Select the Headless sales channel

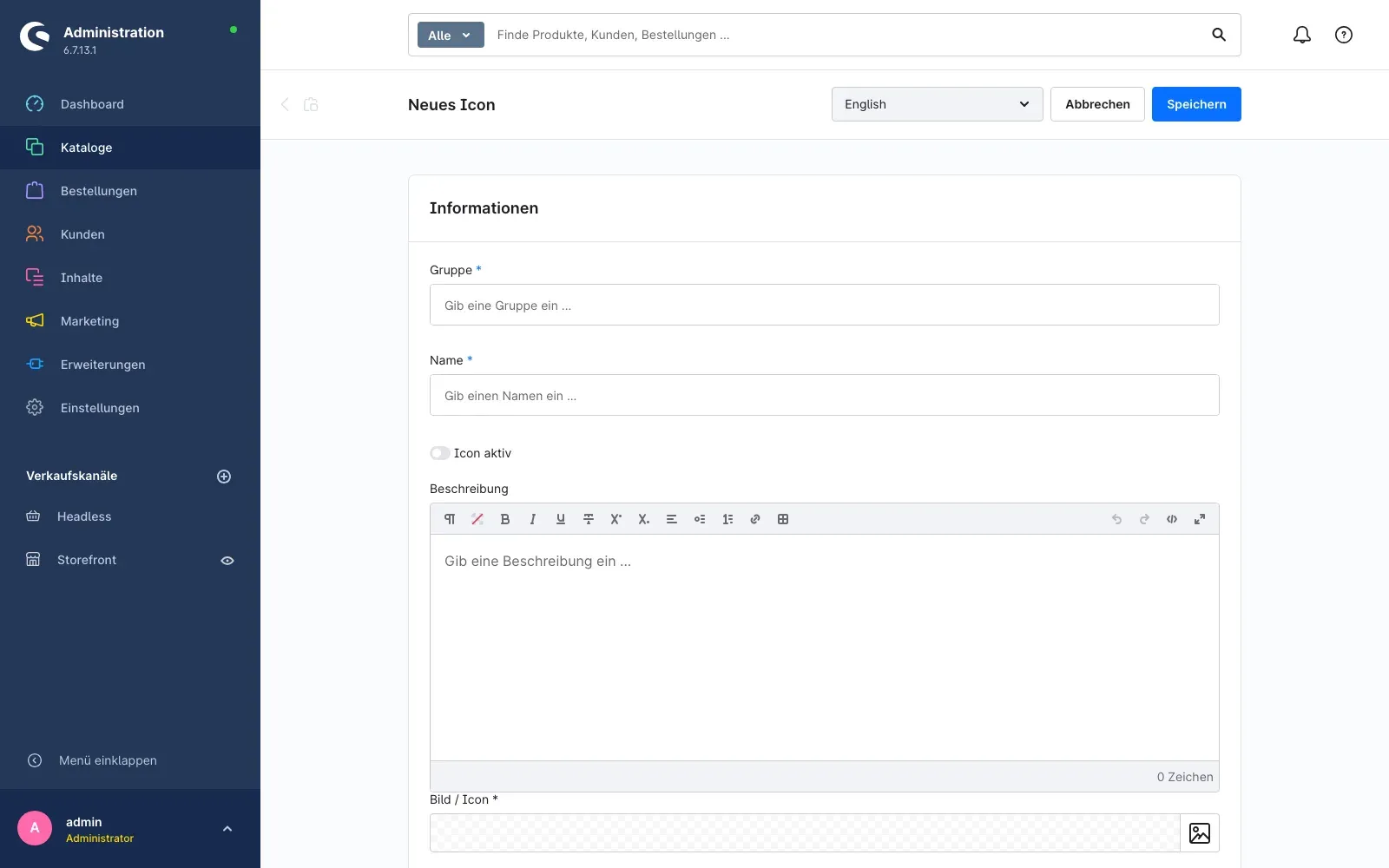(x=84, y=516)
